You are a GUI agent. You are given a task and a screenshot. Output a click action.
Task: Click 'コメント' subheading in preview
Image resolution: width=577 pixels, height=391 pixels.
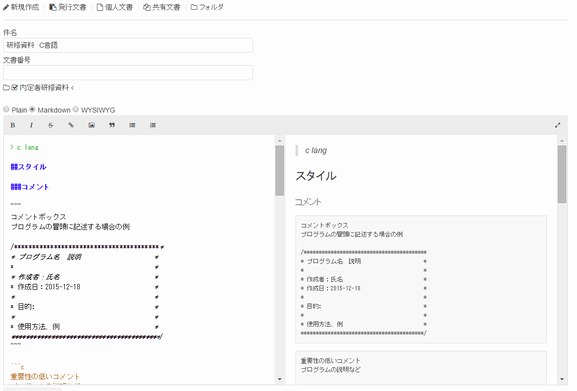coord(308,202)
